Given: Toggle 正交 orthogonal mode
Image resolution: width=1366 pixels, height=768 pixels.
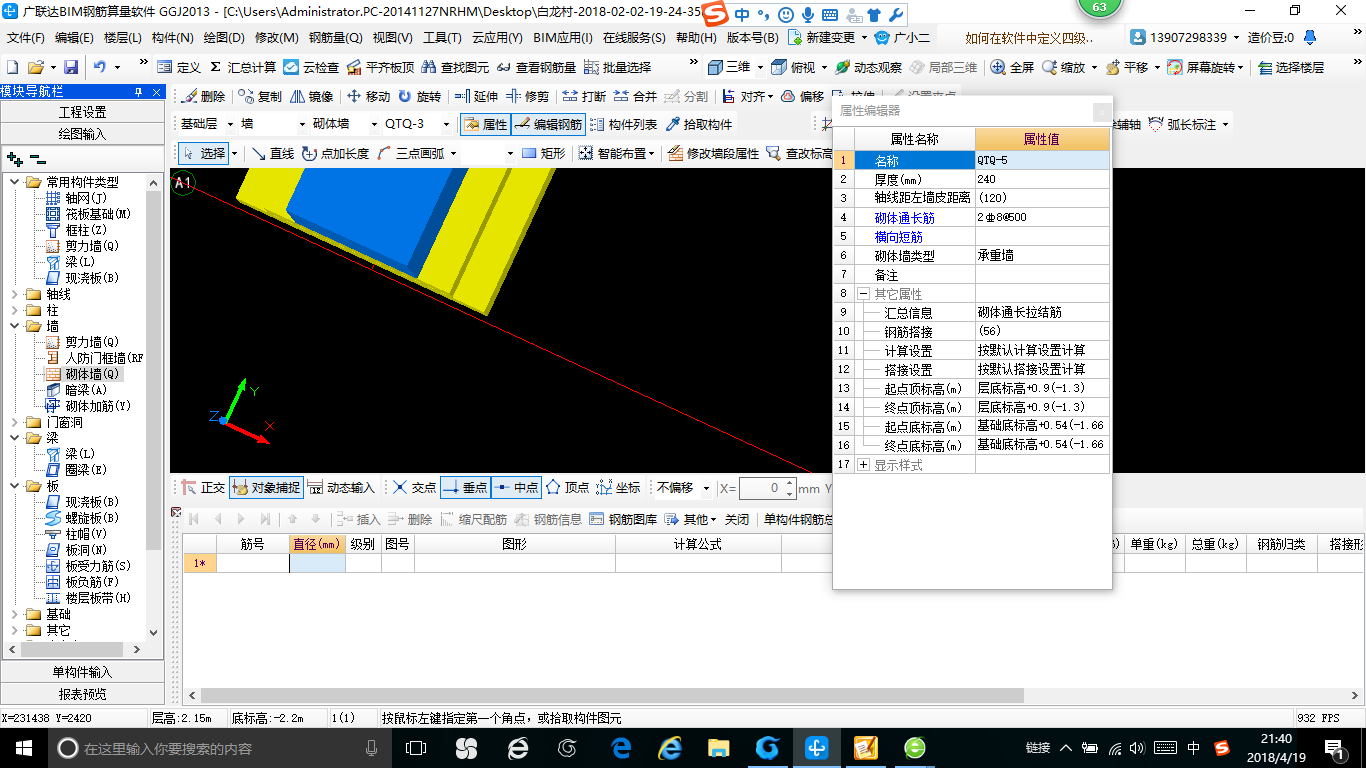Looking at the screenshot, I should (203, 488).
